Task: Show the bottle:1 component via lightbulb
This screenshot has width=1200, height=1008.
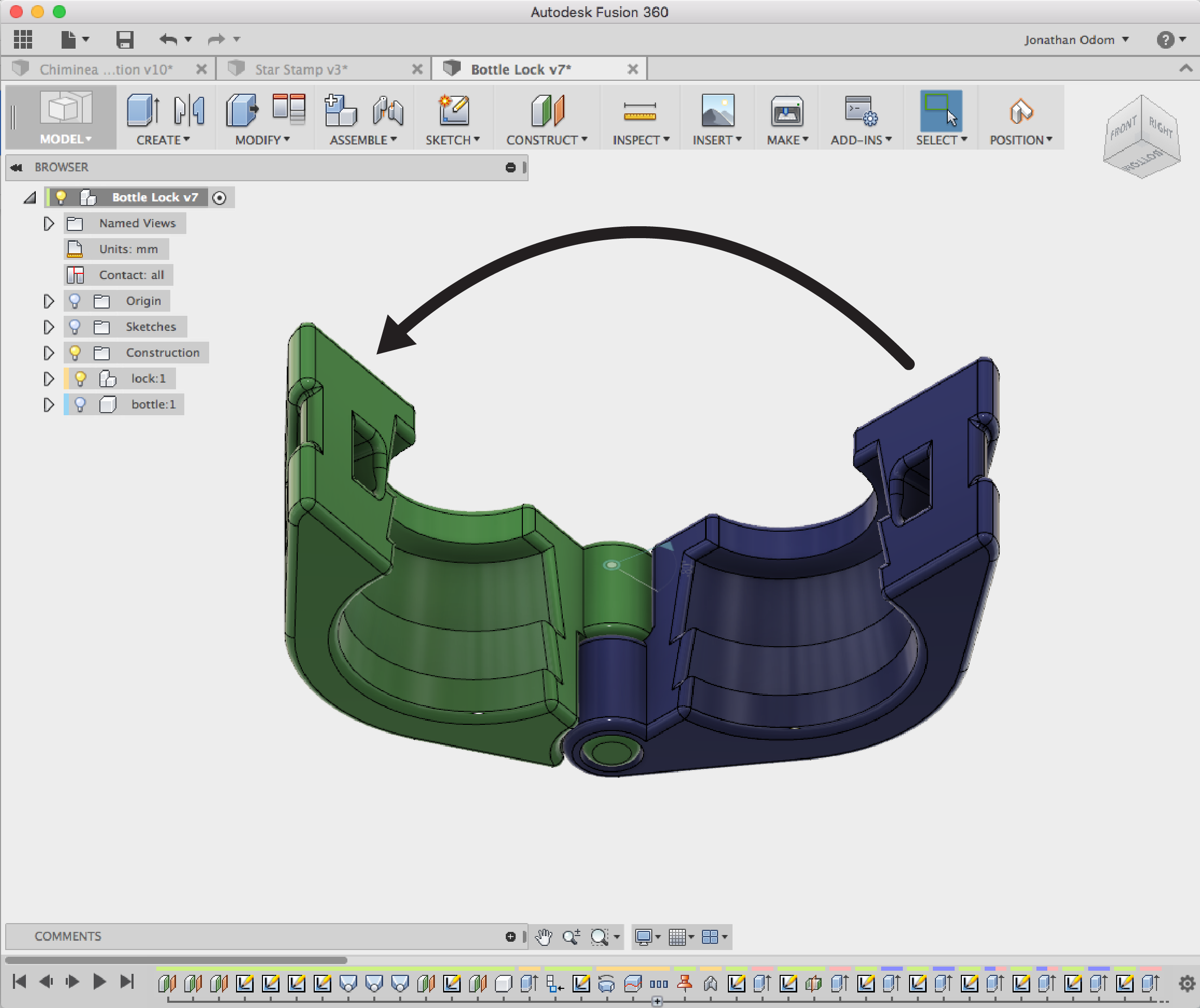Action: tap(81, 404)
